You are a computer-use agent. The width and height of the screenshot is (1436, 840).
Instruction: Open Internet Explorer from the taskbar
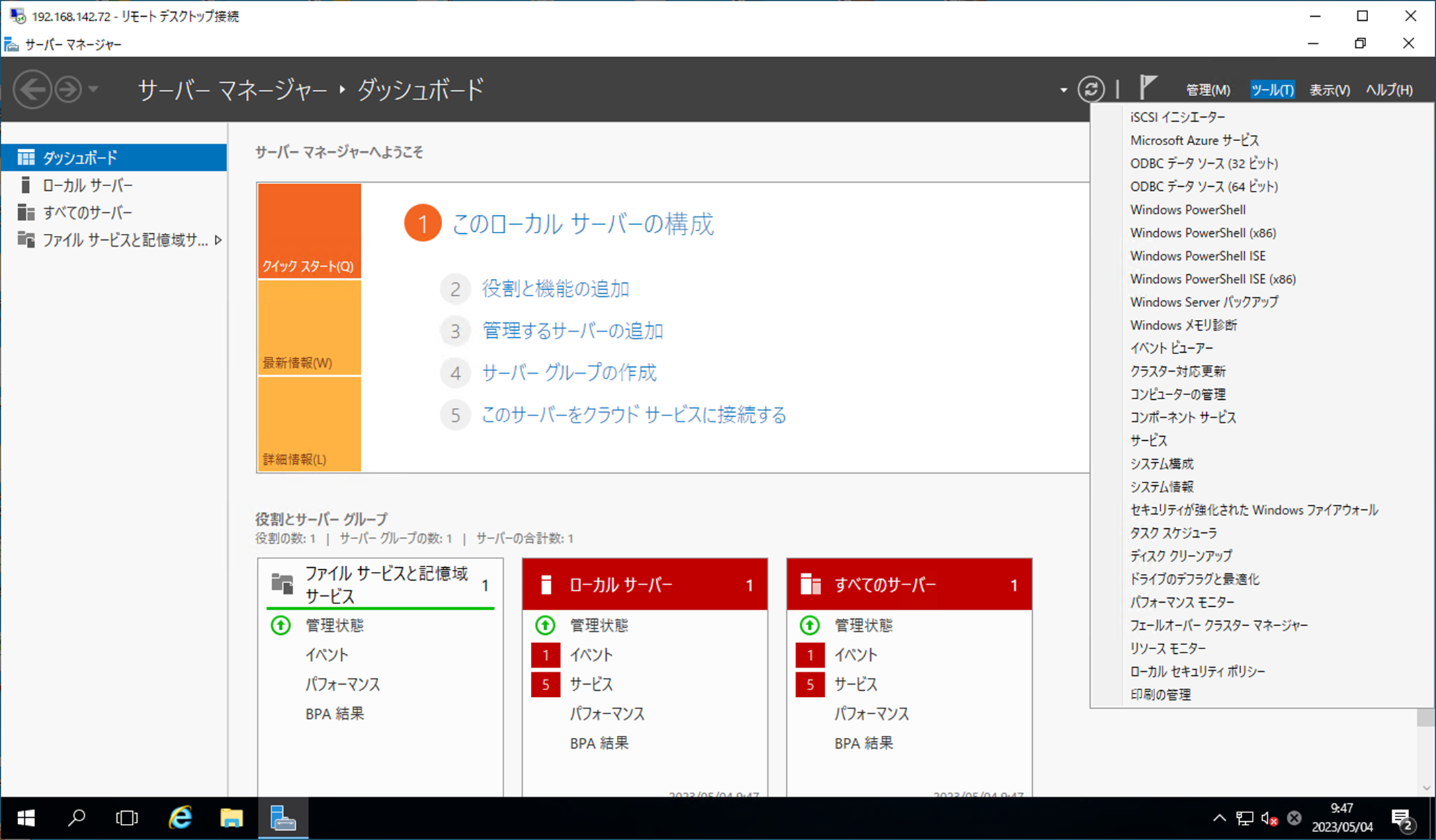pos(180,818)
